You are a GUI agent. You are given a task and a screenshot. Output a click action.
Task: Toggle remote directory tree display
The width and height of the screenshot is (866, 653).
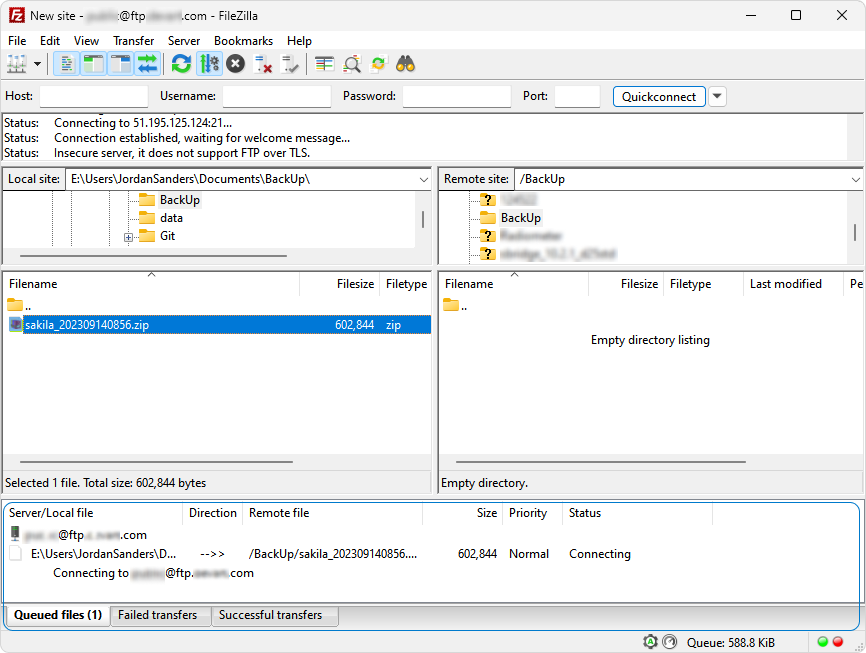point(120,65)
